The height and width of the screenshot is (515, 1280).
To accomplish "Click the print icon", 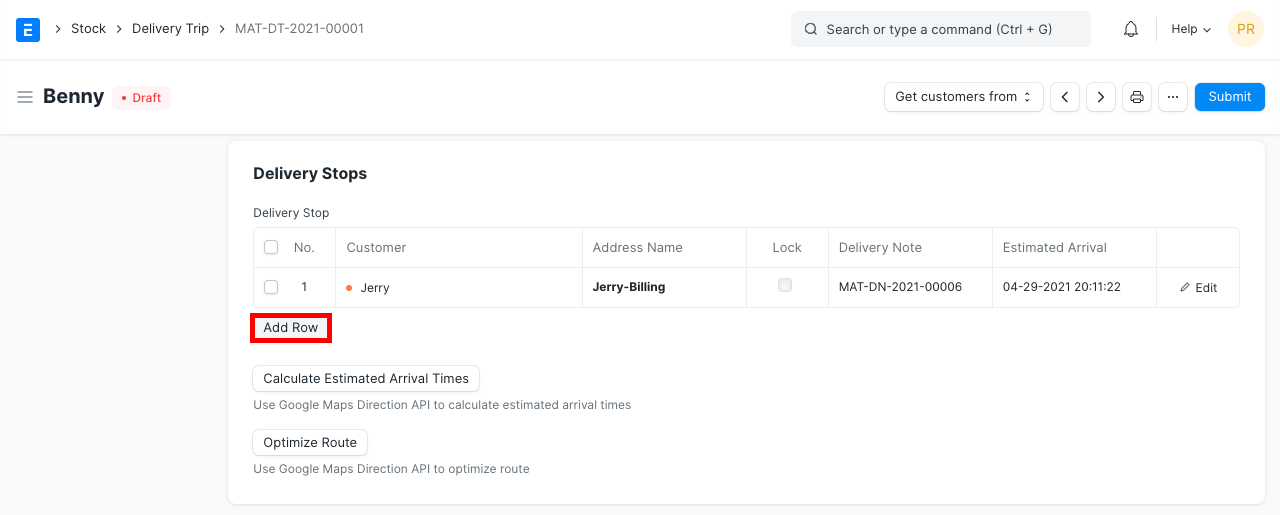I will point(1137,97).
